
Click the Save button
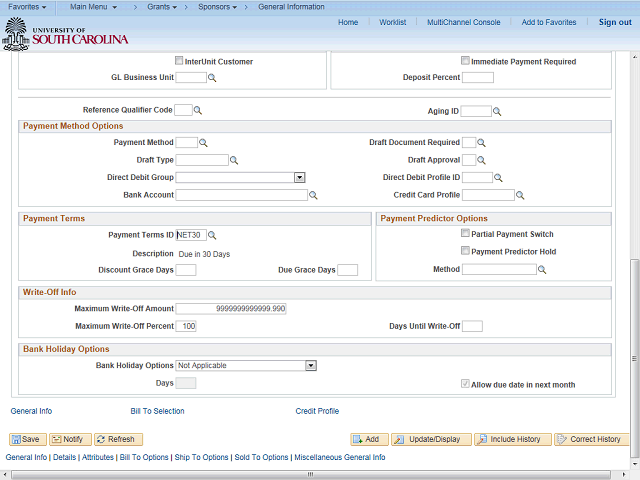tap(27, 439)
